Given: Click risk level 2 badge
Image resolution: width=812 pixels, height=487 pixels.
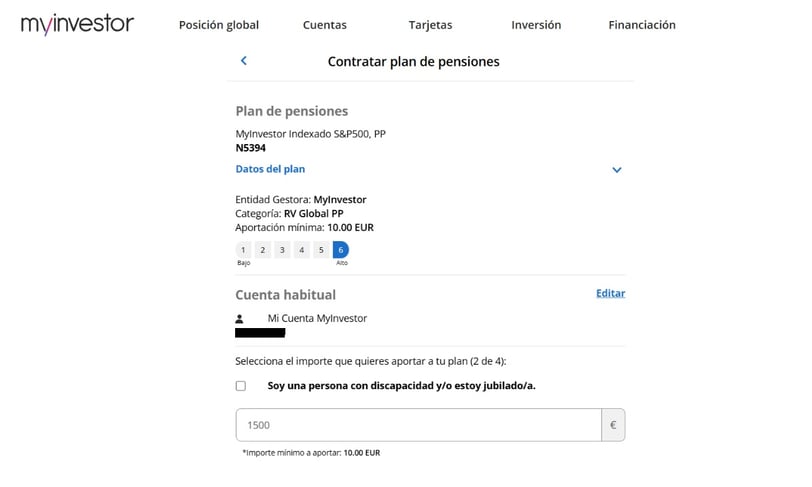Looking at the screenshot, I should [262, 250].
